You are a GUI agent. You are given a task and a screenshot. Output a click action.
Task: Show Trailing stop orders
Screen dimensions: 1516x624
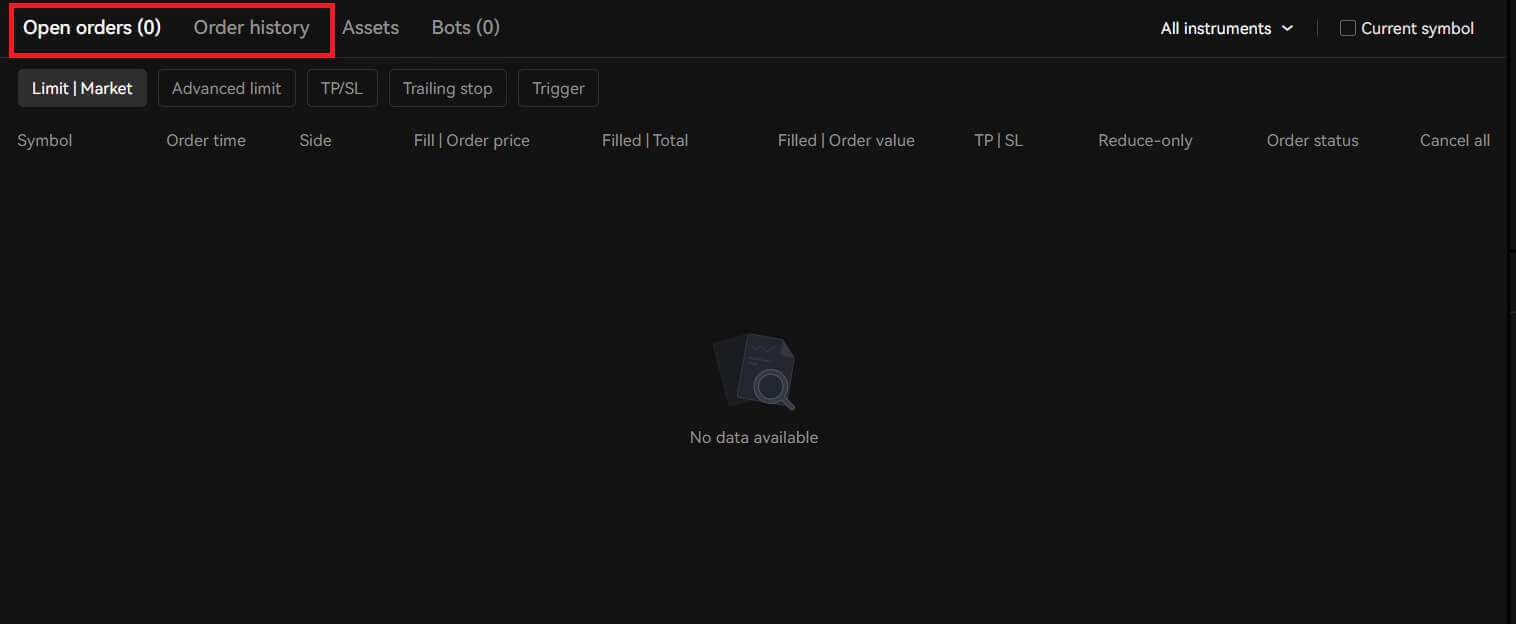coord(447,88)
